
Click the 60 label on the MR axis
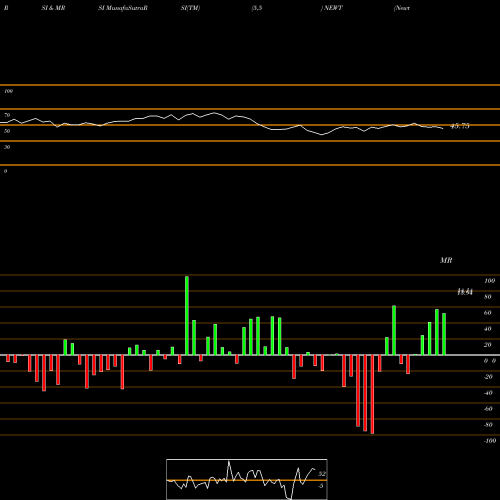click(488, 313)
